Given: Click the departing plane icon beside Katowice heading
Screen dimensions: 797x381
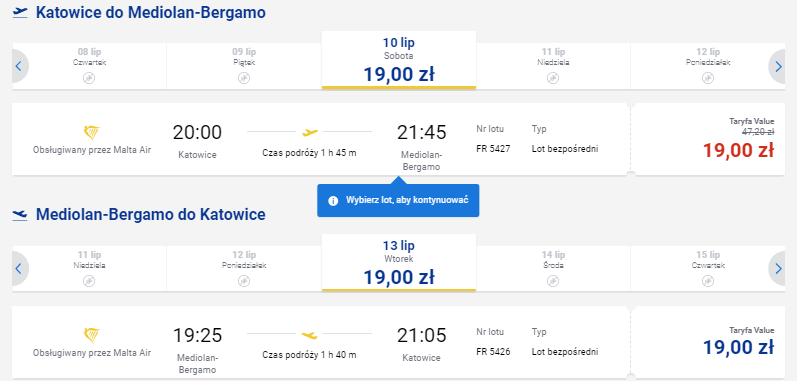Looking at the screenshot, I should tap(20, 13).
